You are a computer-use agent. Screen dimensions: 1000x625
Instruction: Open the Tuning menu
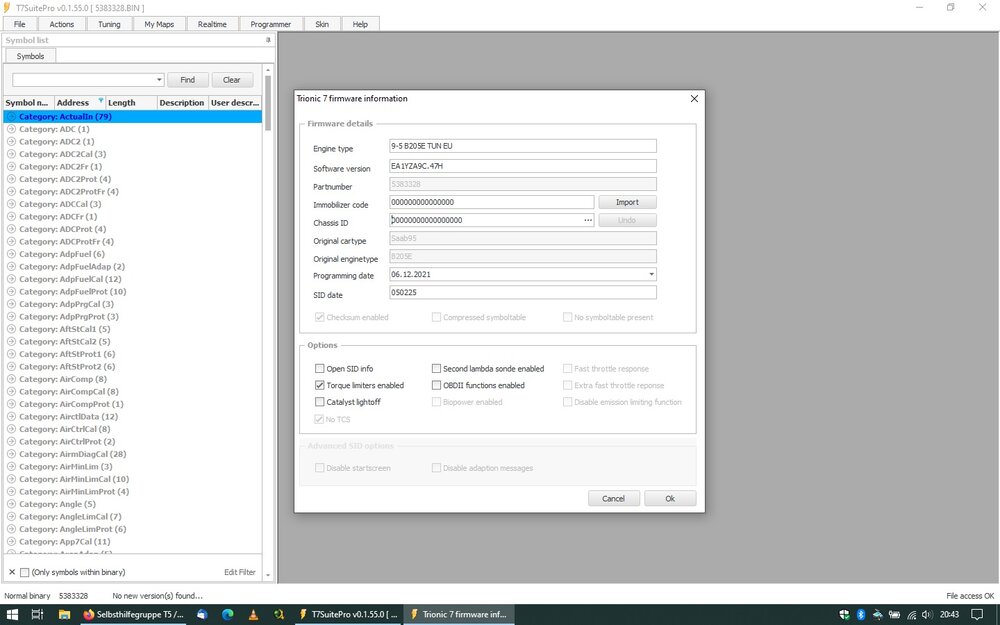tap(109, 24)
